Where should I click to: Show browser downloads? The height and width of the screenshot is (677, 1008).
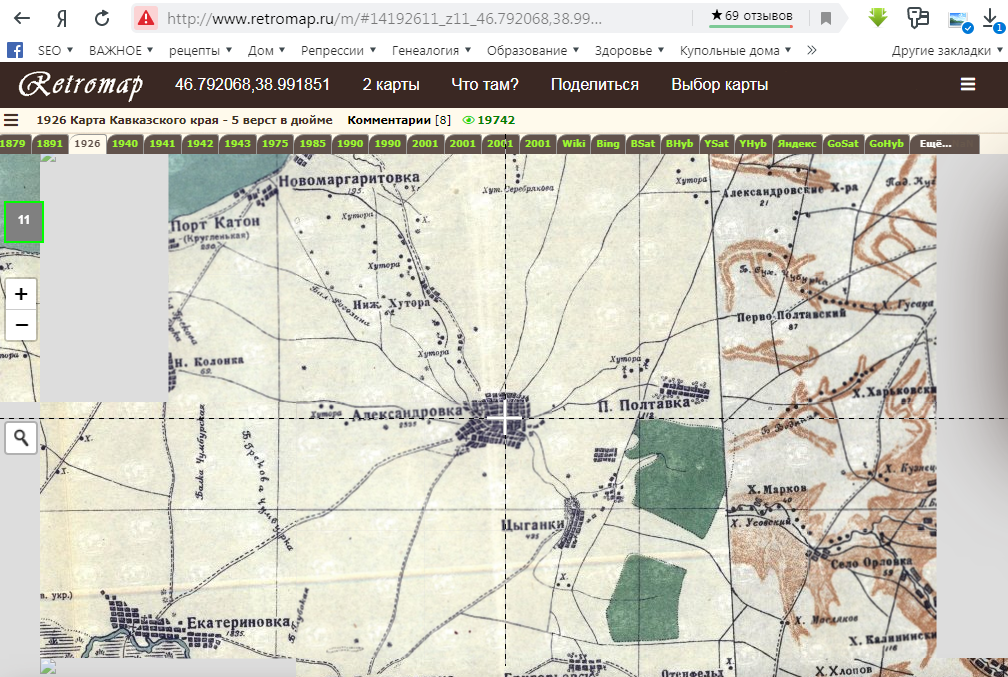tap(993, 19)
